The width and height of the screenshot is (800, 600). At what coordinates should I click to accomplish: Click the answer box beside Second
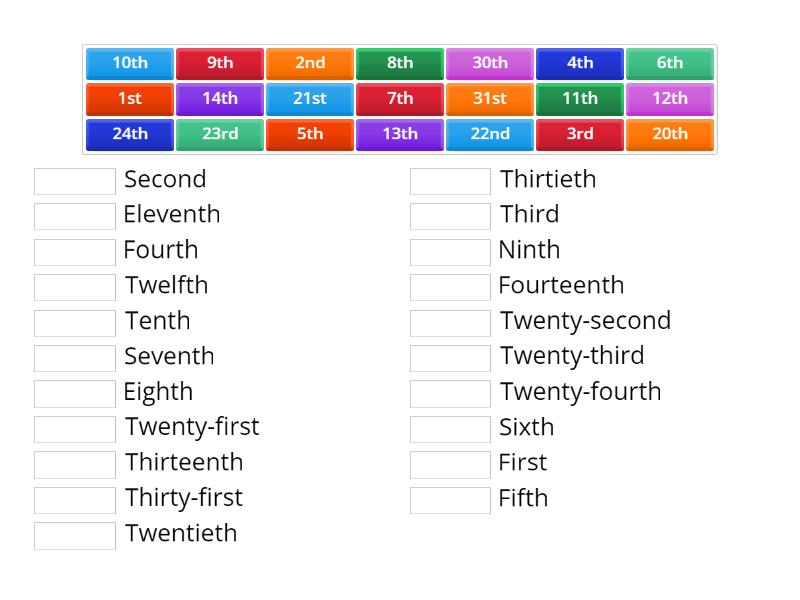click(74, 180)
